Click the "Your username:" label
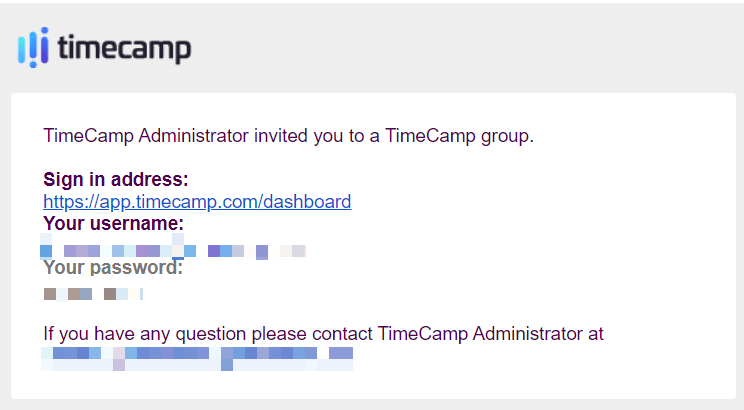This screenshot has width=744, height=410. (x=113, y=223)
